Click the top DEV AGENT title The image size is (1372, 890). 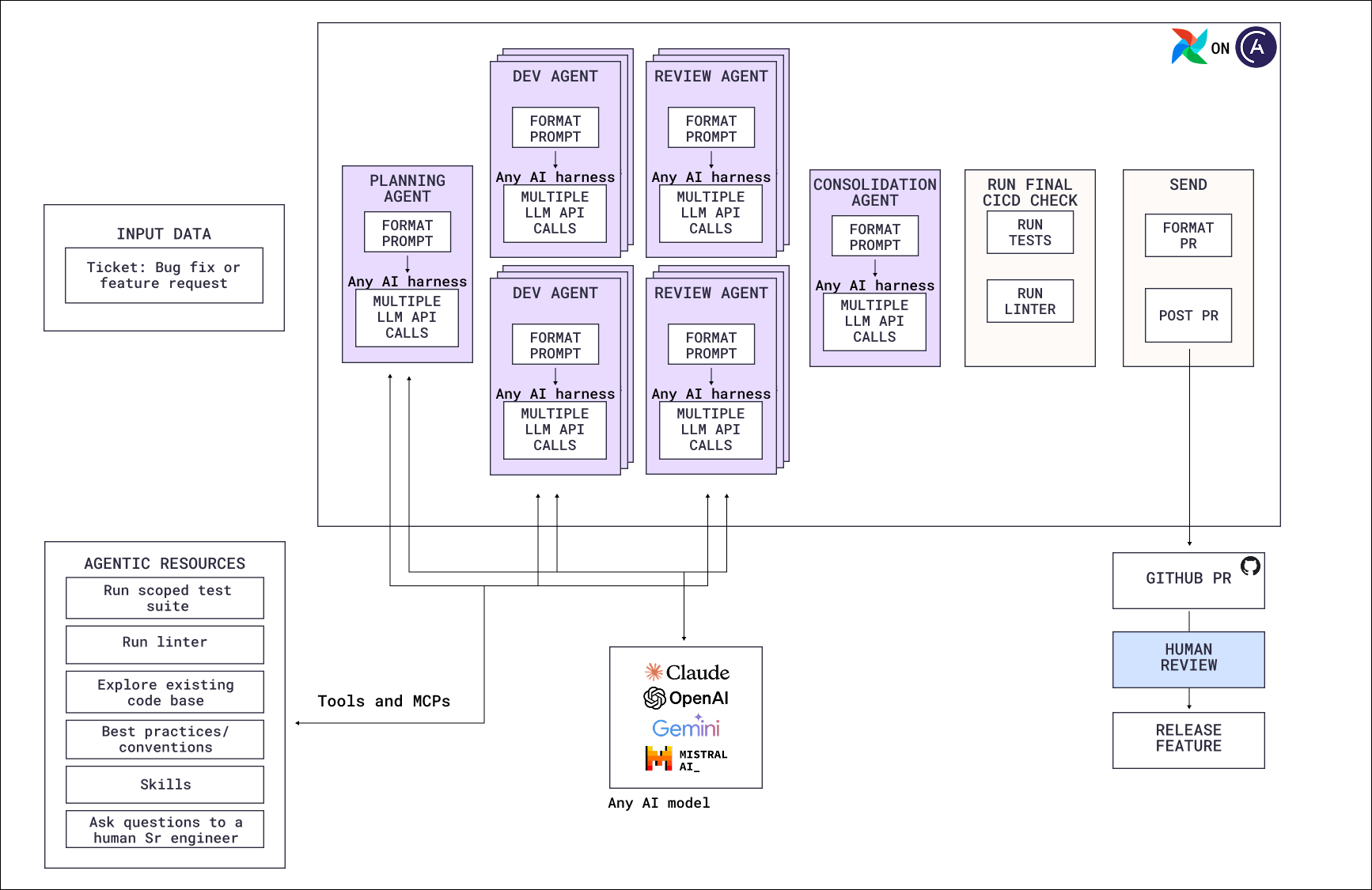coord(555,76)
